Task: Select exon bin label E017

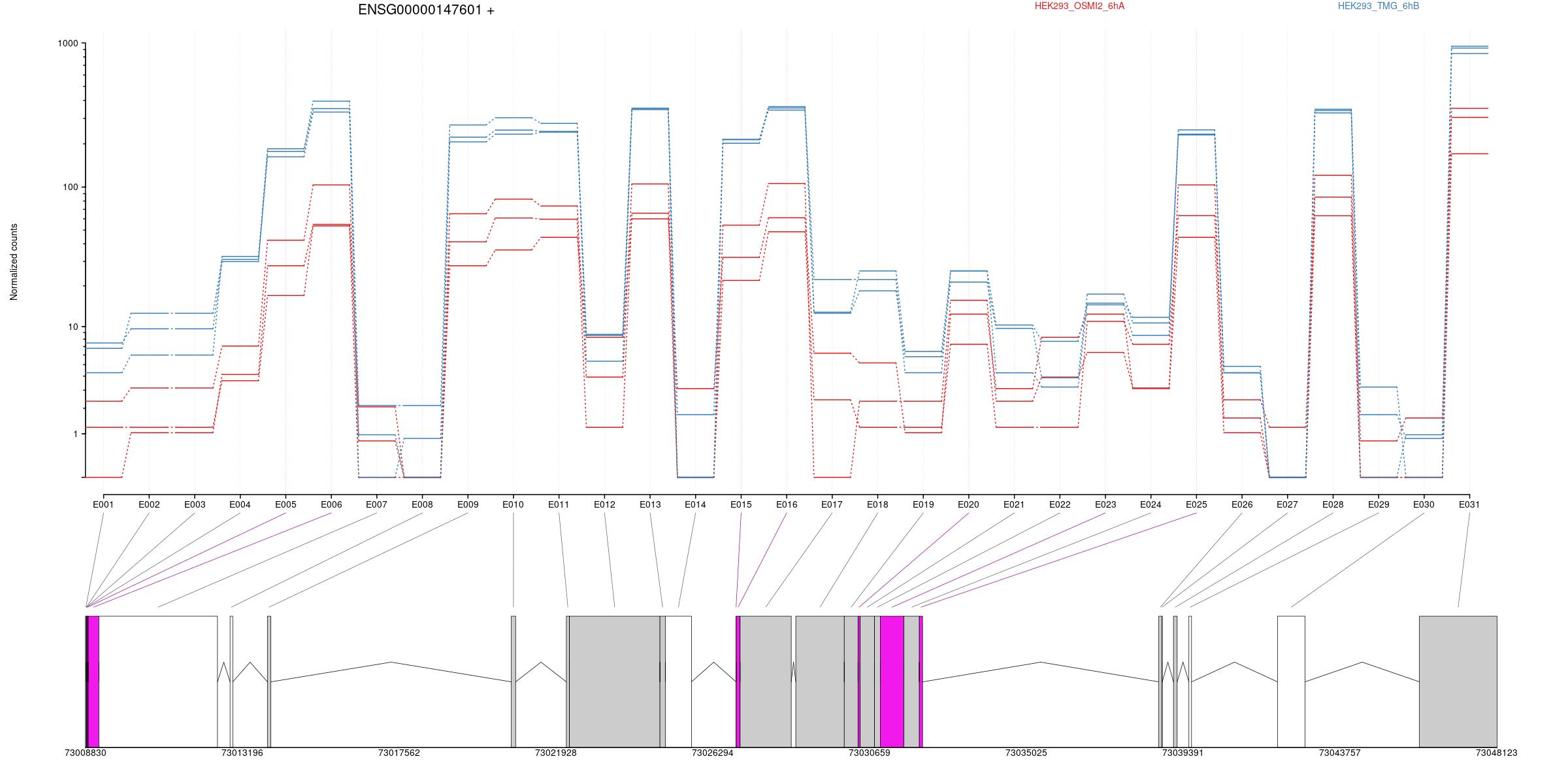Action: coord(832,504)
